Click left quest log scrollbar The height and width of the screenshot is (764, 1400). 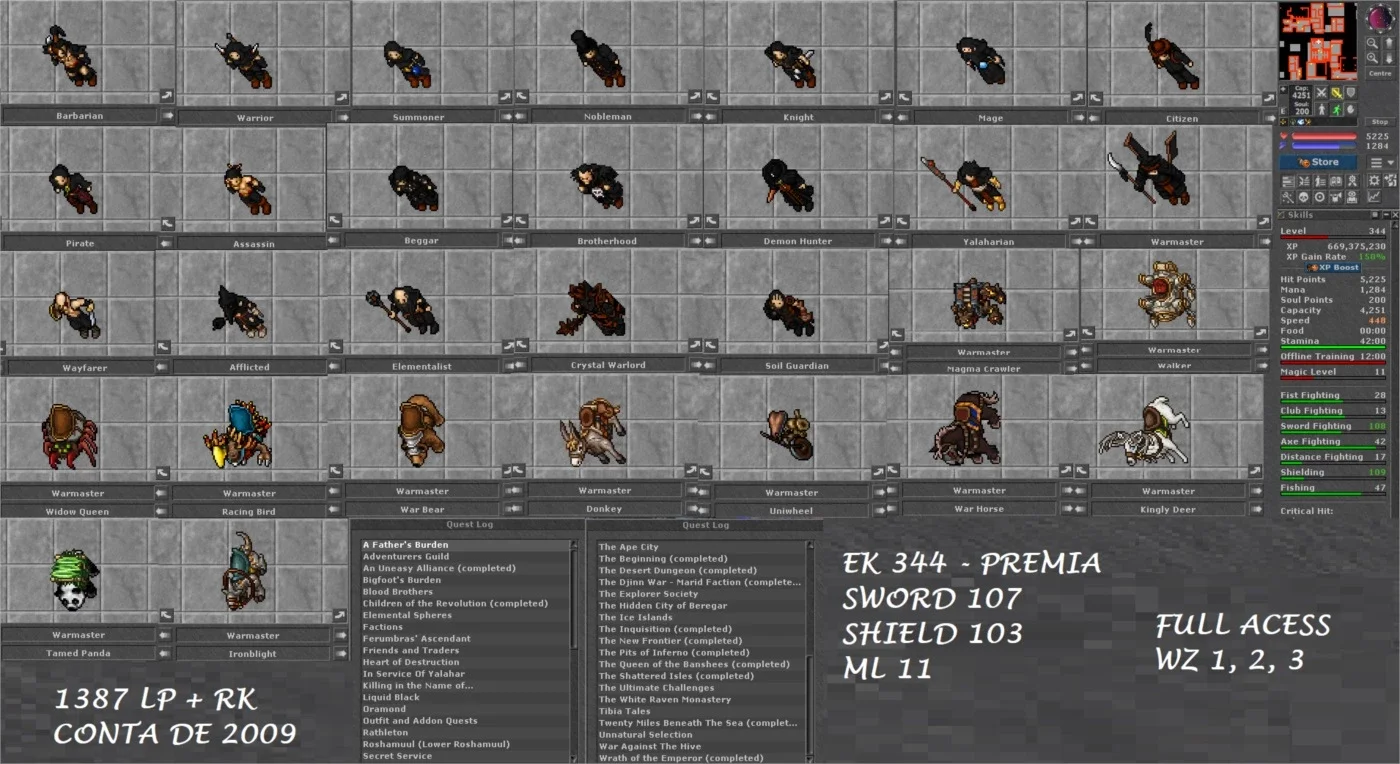pyautogui.click(x=574, y=651)
